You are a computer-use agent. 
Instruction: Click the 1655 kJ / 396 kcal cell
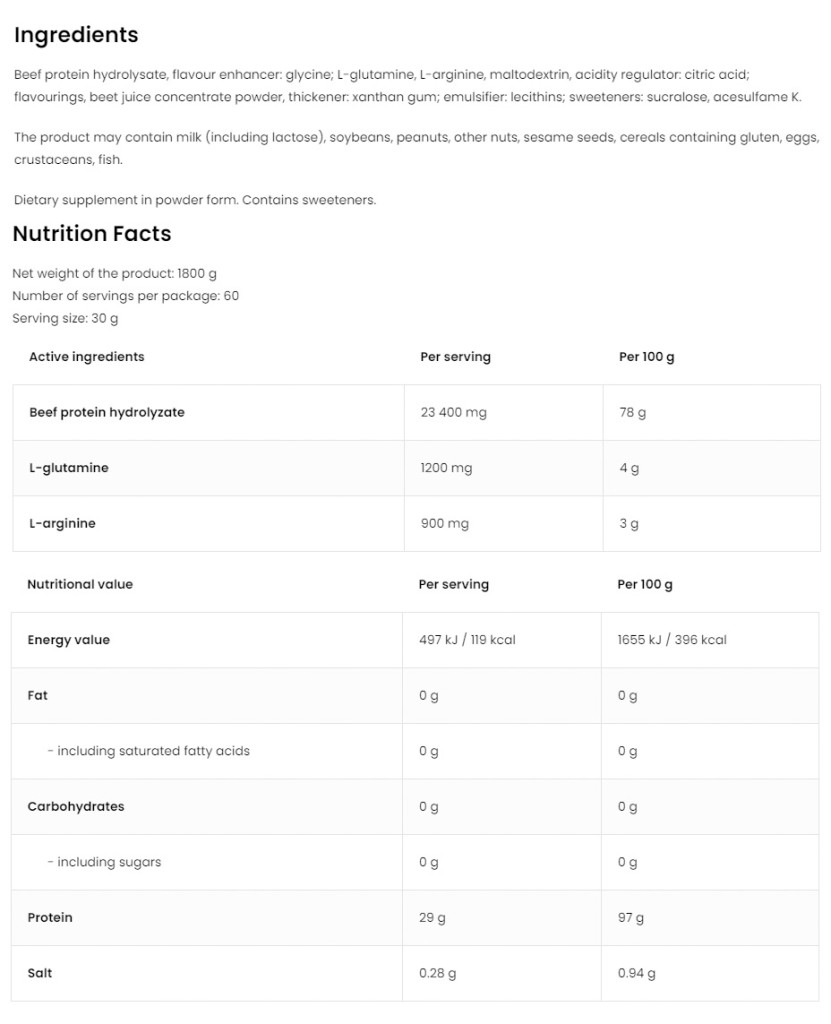click(x=672, y=640)
